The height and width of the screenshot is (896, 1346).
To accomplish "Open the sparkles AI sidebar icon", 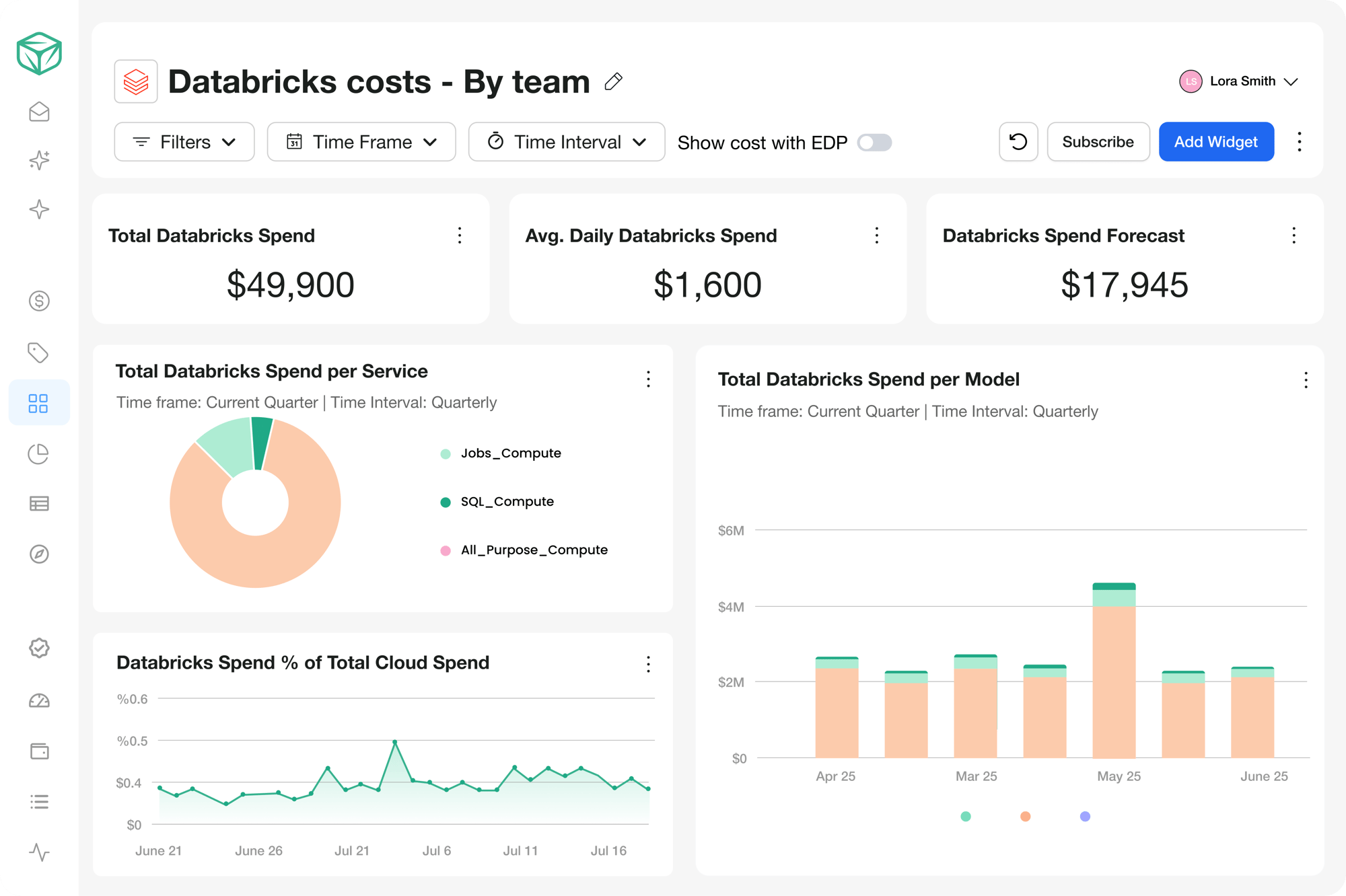I will click(x=39, y=160).
